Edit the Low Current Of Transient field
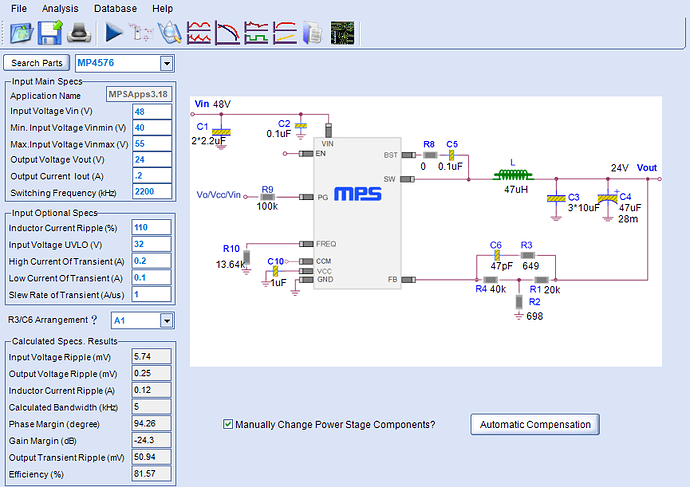Screen dimensions: 690x487 (151, 278)
